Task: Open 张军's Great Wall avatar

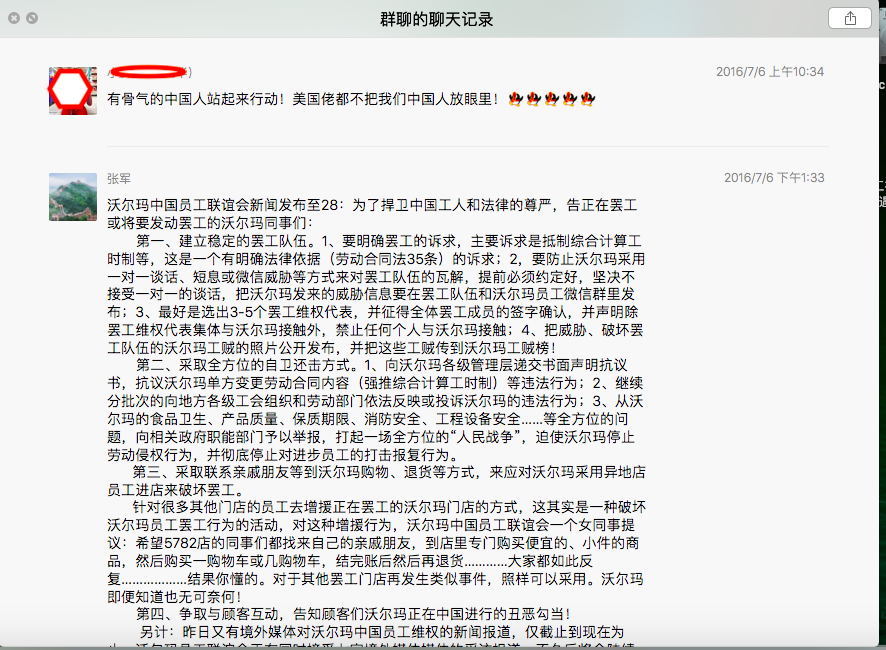Action: click(x=73, y=197)
